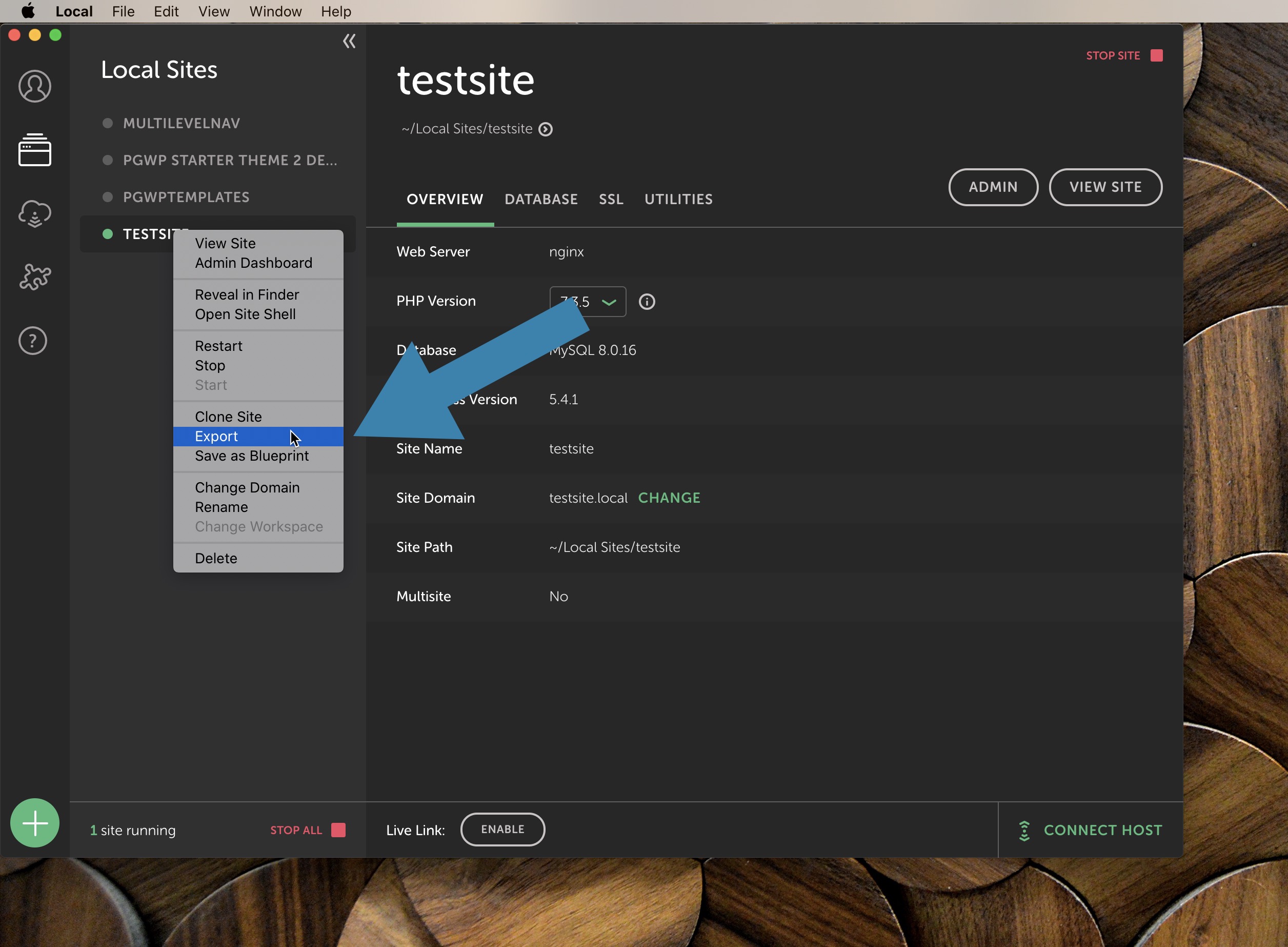Select the Local Sites icon in sidebar

pos(34,150)
